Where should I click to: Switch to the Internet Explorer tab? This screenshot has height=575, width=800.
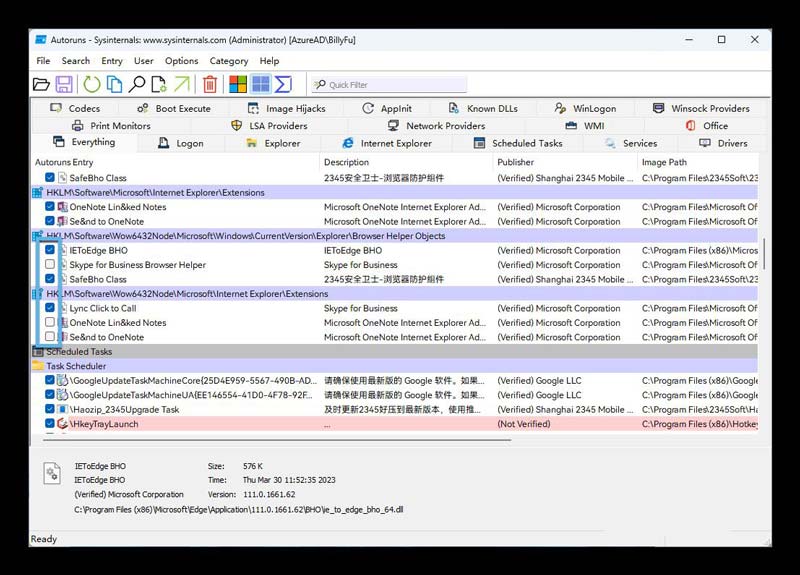[x=387, y=143]
